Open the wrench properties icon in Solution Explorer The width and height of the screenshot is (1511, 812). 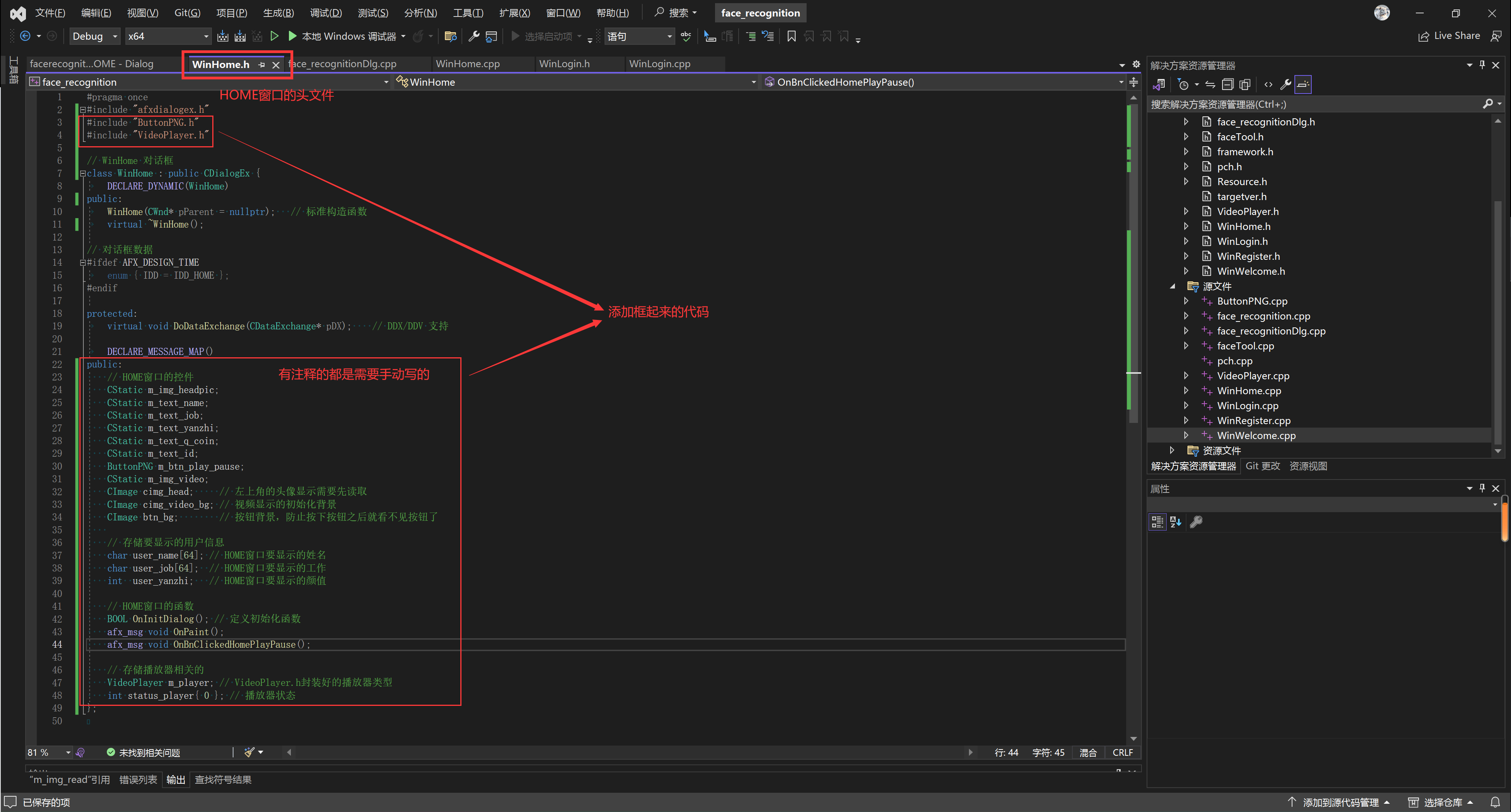point(1285,85)
